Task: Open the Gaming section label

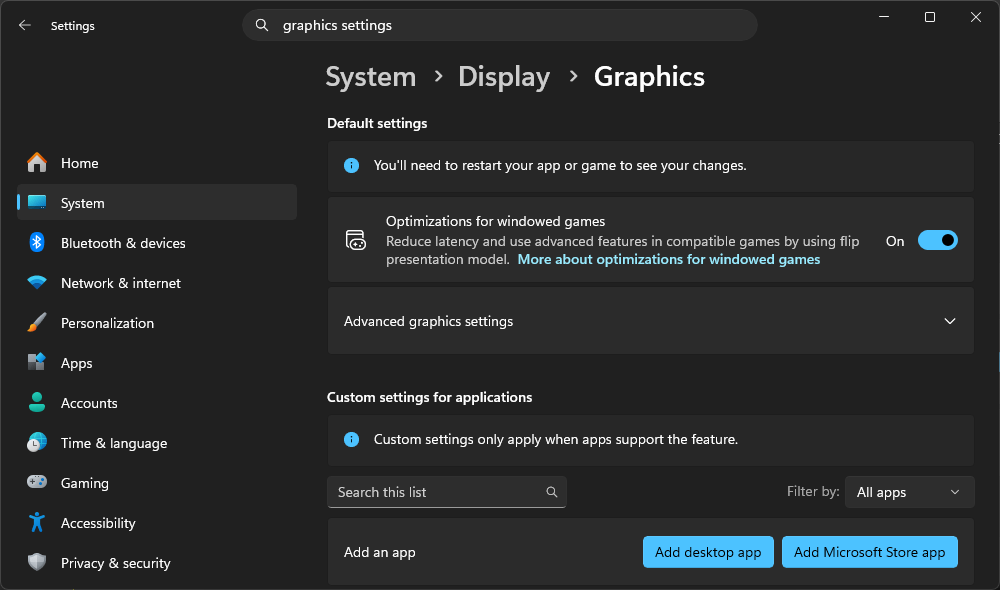Action: (85, 483)
